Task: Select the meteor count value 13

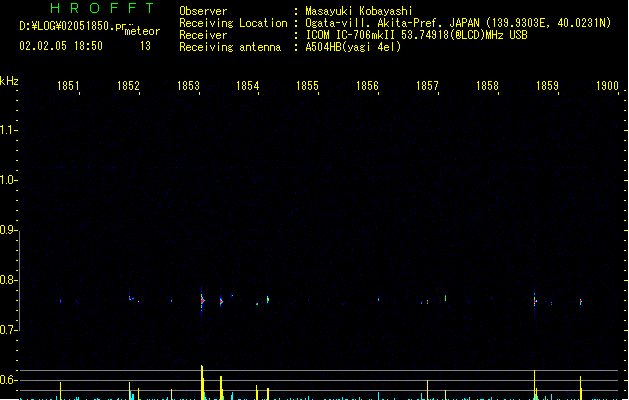Action: (x=145, y=46)
